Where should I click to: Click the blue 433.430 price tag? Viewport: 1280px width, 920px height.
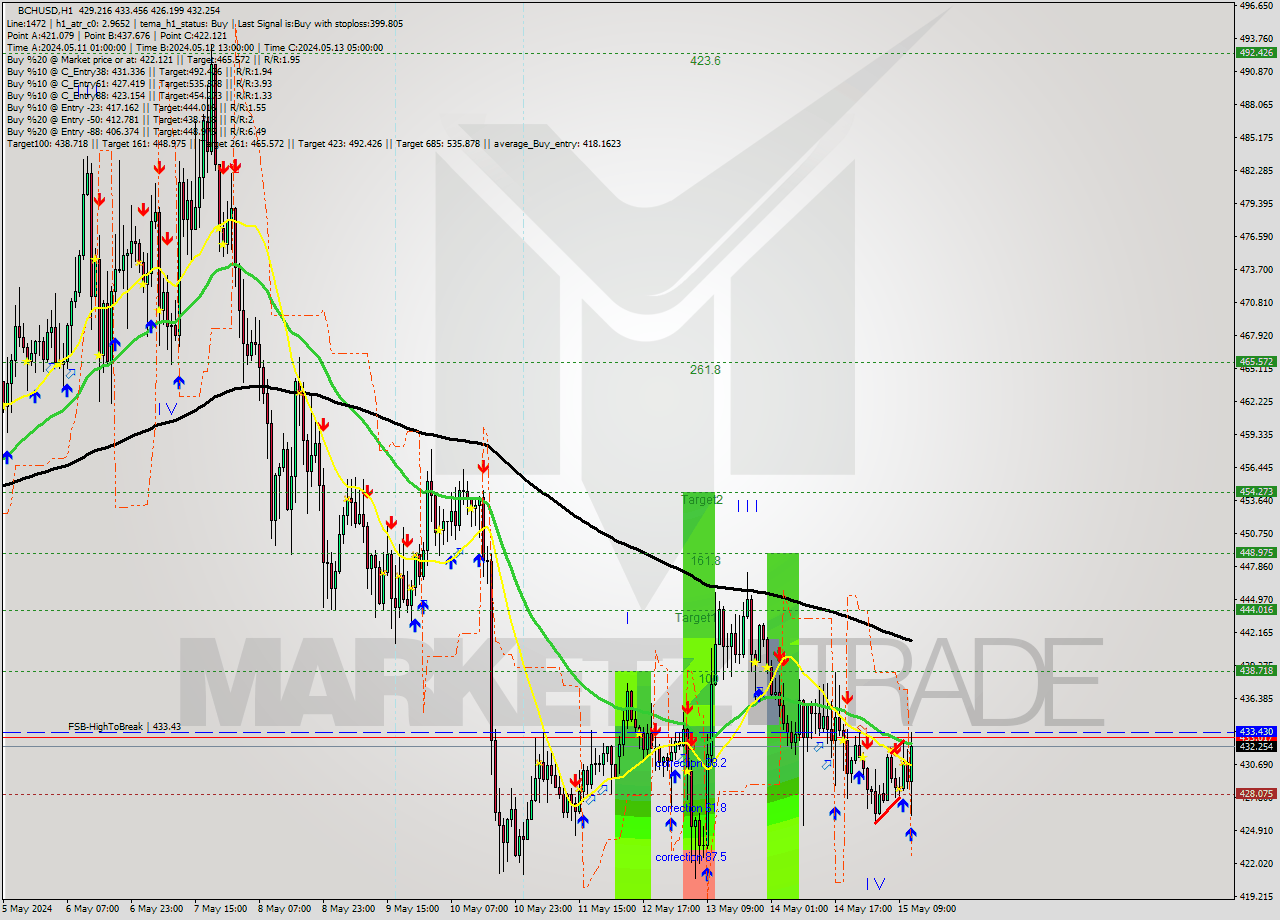(x=1256, y=732)
